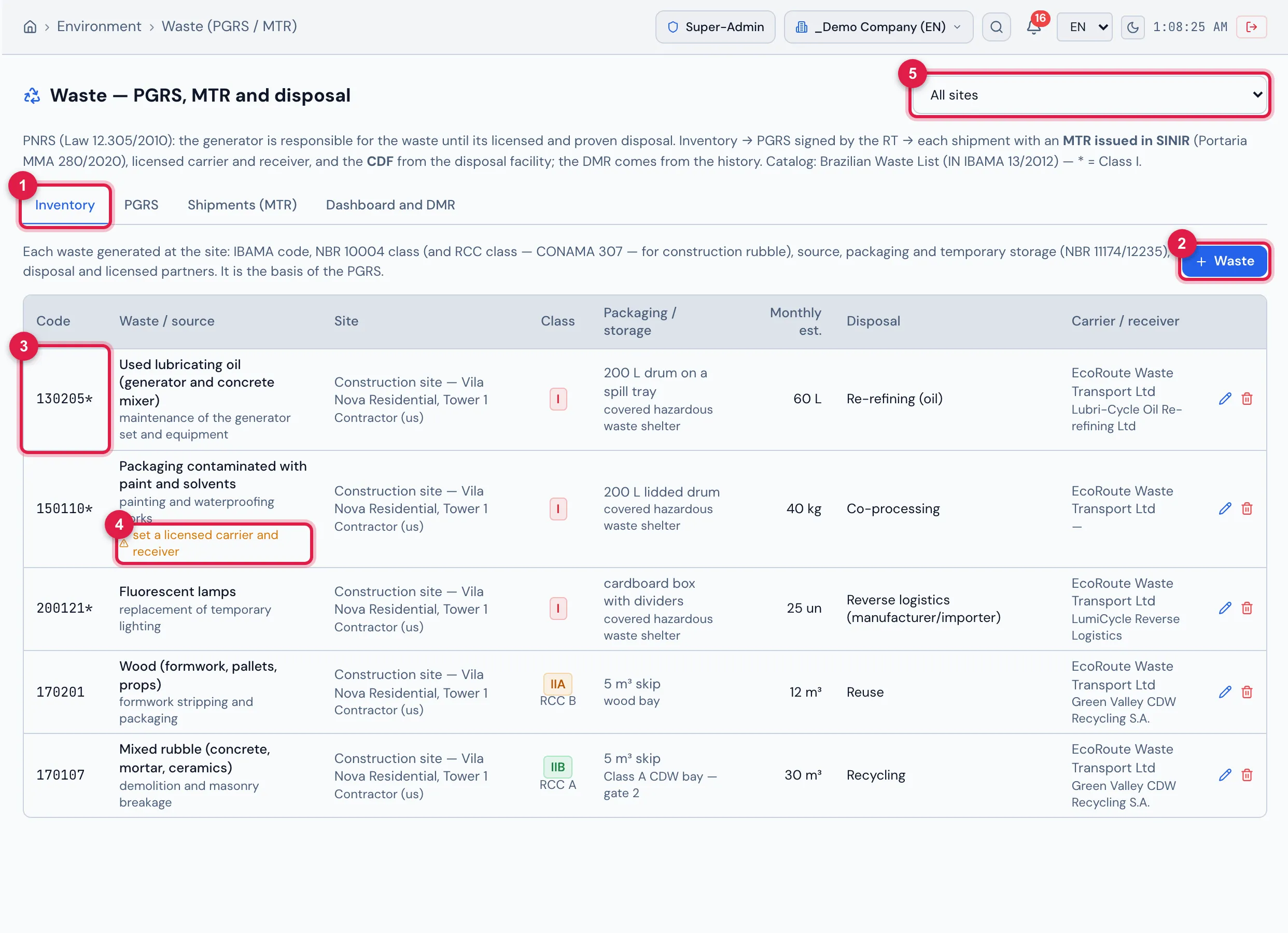The height and width of the screenshot is (933, 1288).
Task: Delete the Packaging contaminated with paint row
Action: [1247, 508]
